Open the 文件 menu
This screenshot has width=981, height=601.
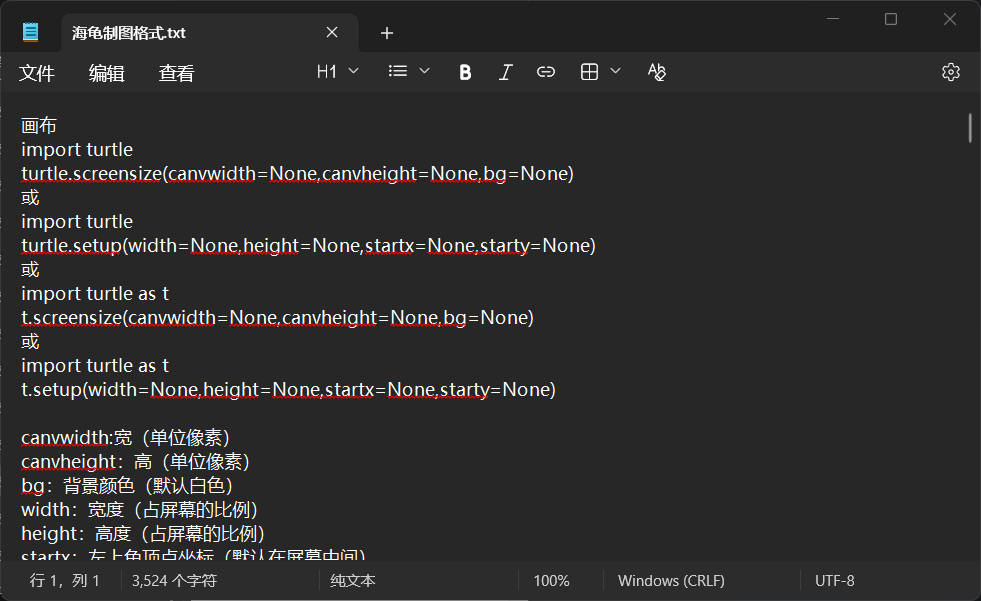coord(37,73)
